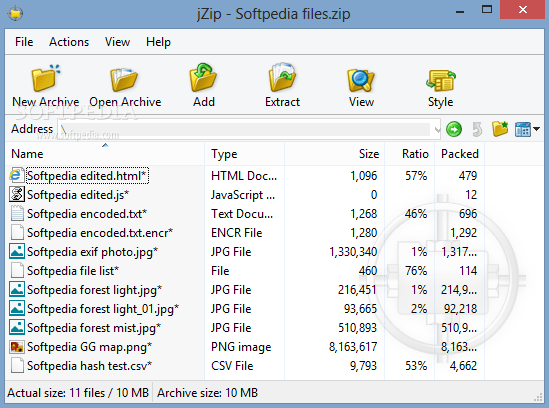Click the blank file icon of Softpedia encoded.txt.encr
Image resolution: width=549 pixels, height=408 pixels.
click(x=16, y=232)
